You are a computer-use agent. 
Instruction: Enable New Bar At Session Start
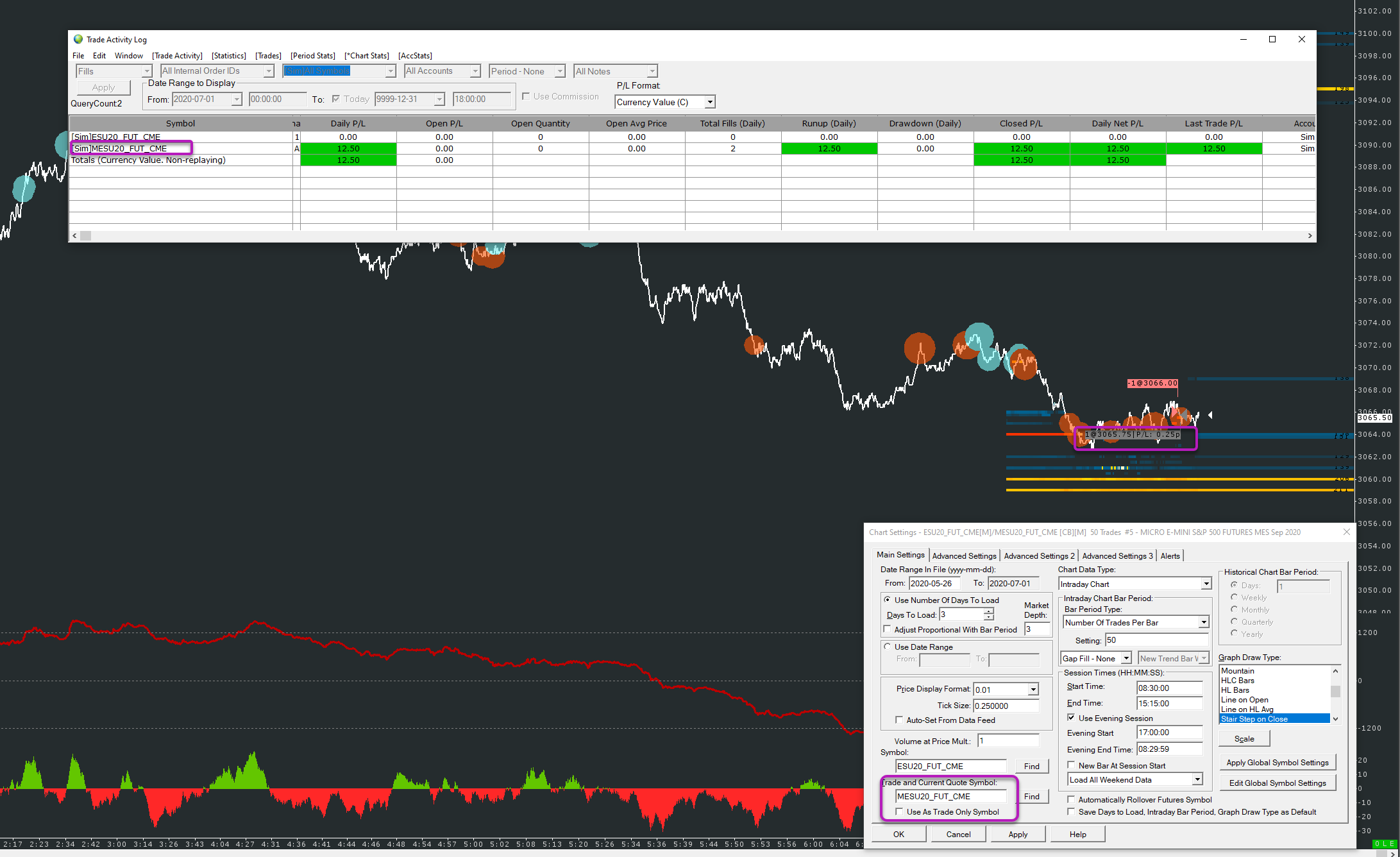click(x=1071, y=765)
